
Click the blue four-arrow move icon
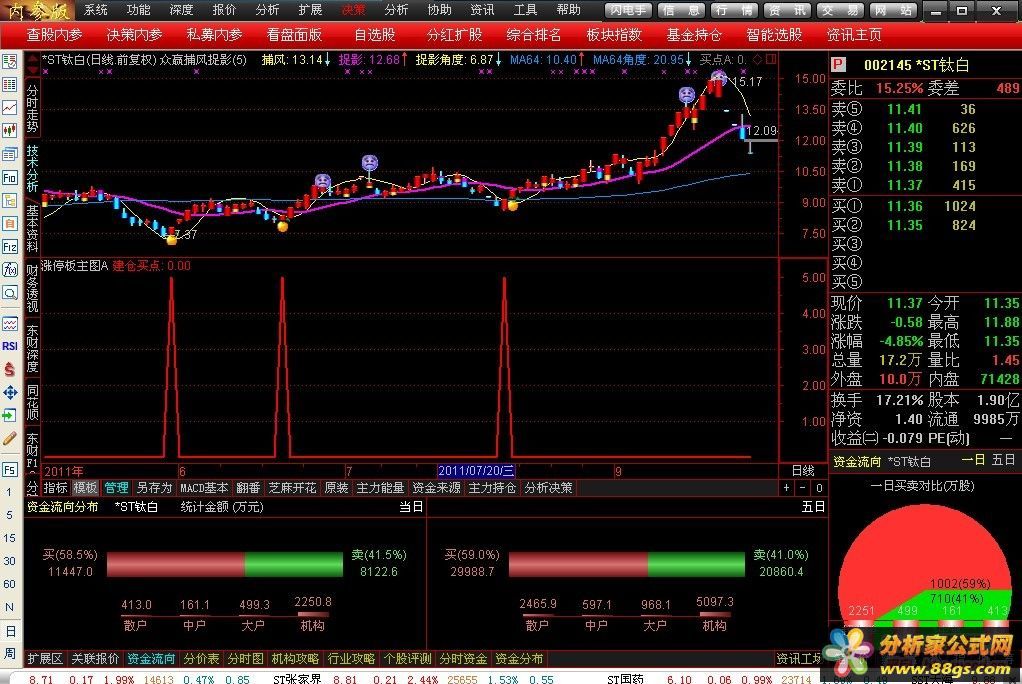10,393
